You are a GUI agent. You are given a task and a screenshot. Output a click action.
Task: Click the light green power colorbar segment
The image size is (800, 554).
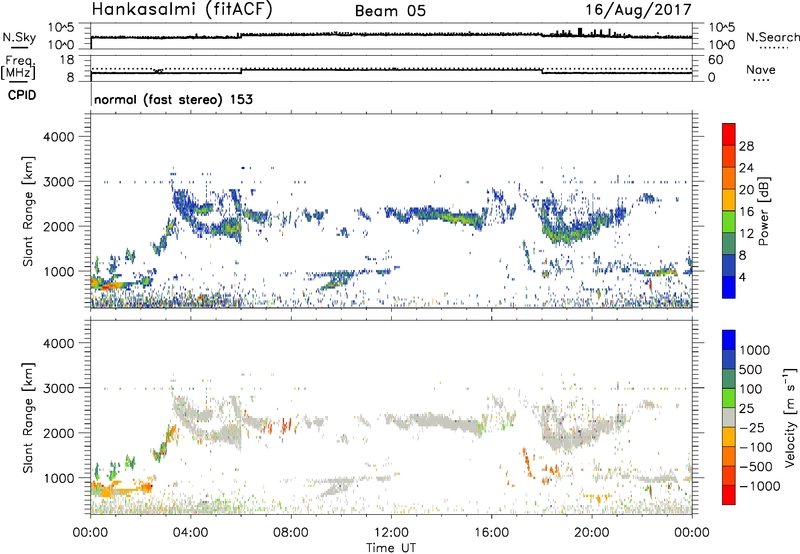(729, 221)
